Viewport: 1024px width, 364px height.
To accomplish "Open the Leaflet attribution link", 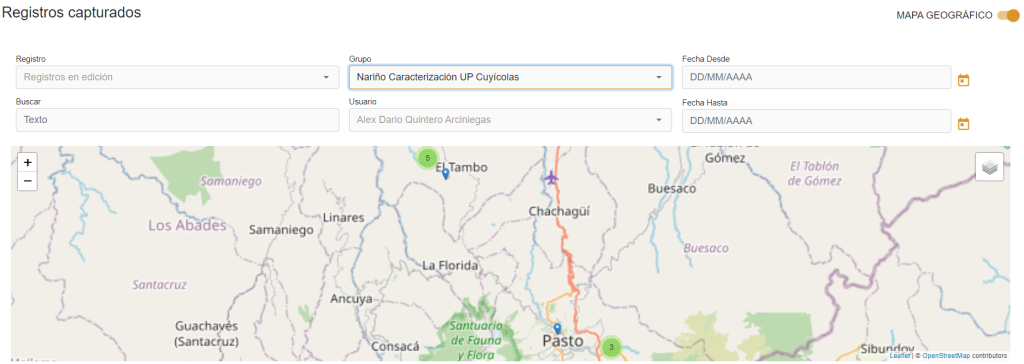I will coord(899,356).
